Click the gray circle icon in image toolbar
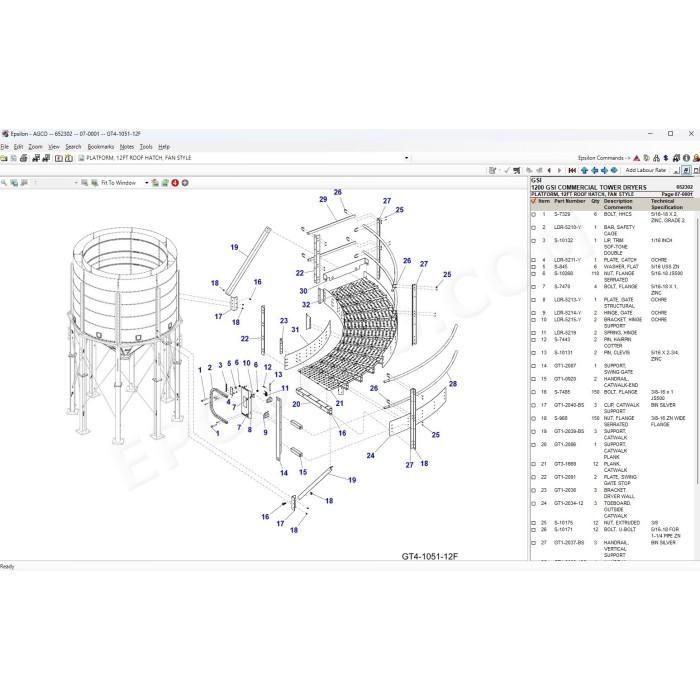The image size is (700, 700). (x=185, y=183)
